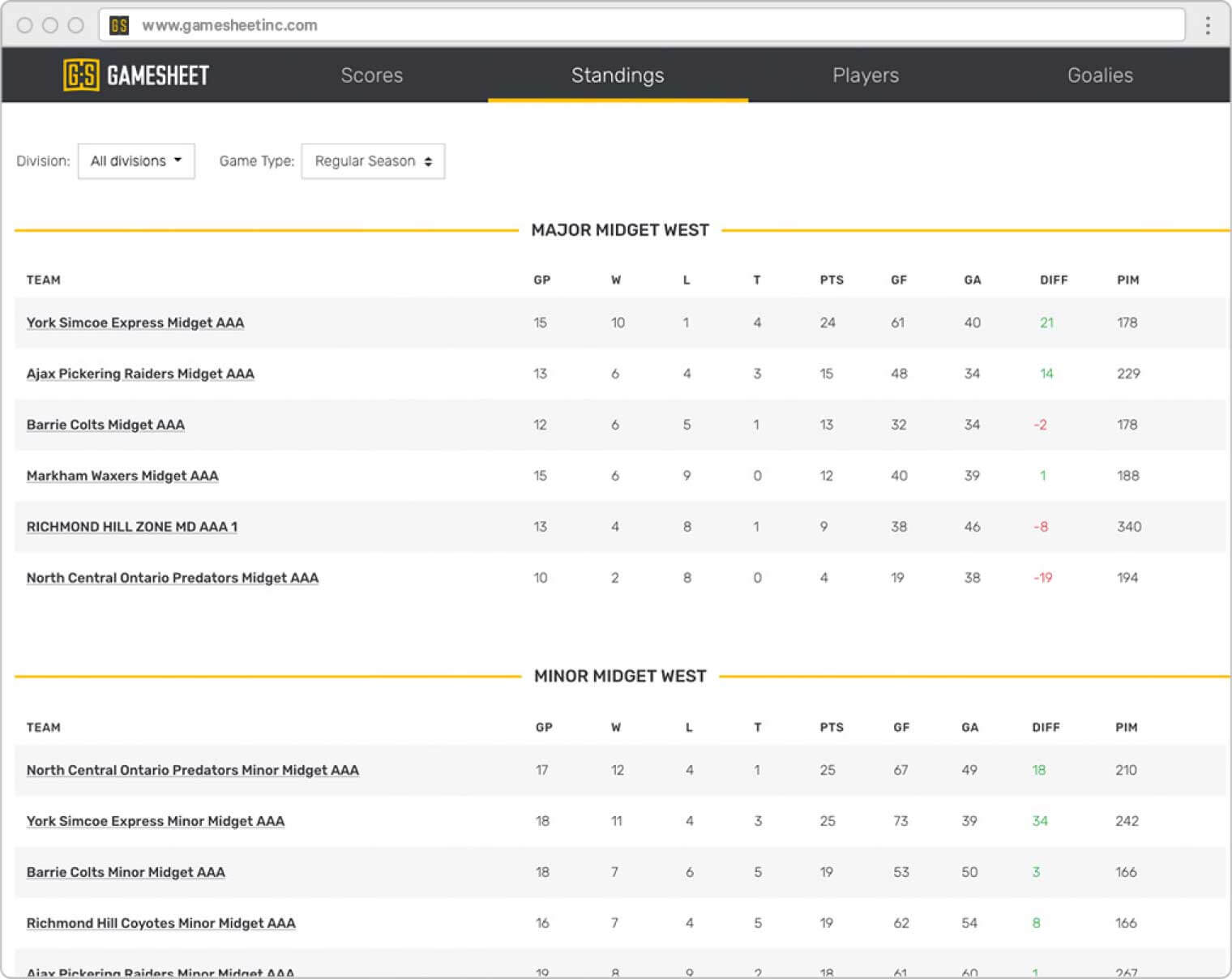The width and height of the screenshot is (1232, 979).
Task: Open North Central Ontario Predators Minor Midget AAA
Action: pos(192,770)
